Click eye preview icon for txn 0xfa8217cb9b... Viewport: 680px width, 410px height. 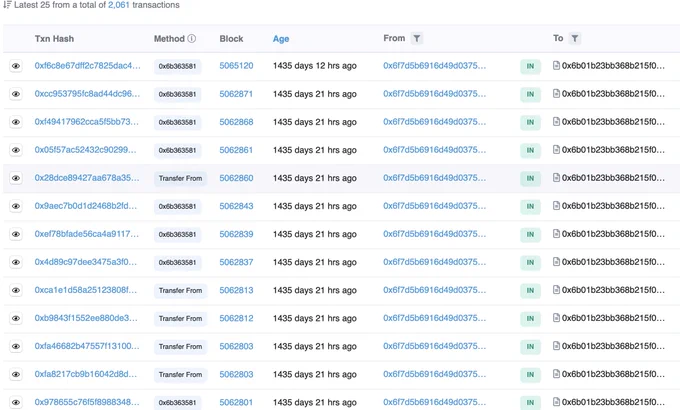(x=16, y=374)
